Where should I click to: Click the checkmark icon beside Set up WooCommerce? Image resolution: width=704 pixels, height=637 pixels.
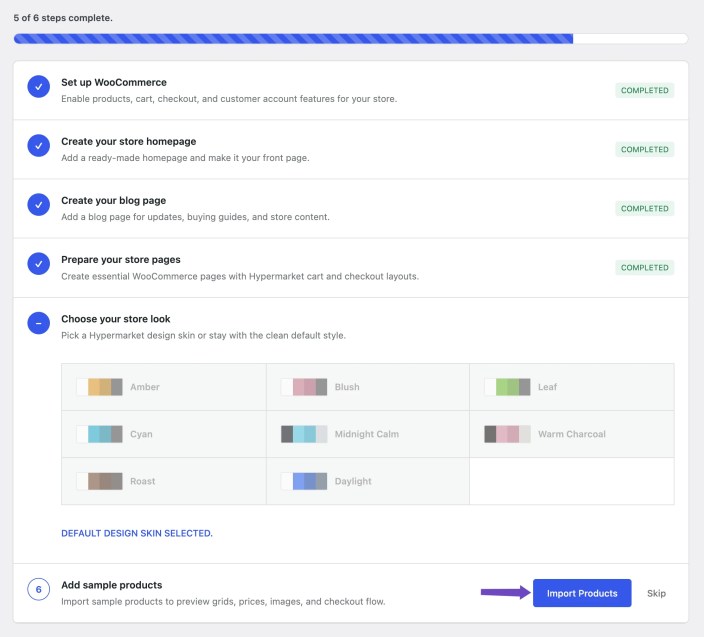point(39,87)
